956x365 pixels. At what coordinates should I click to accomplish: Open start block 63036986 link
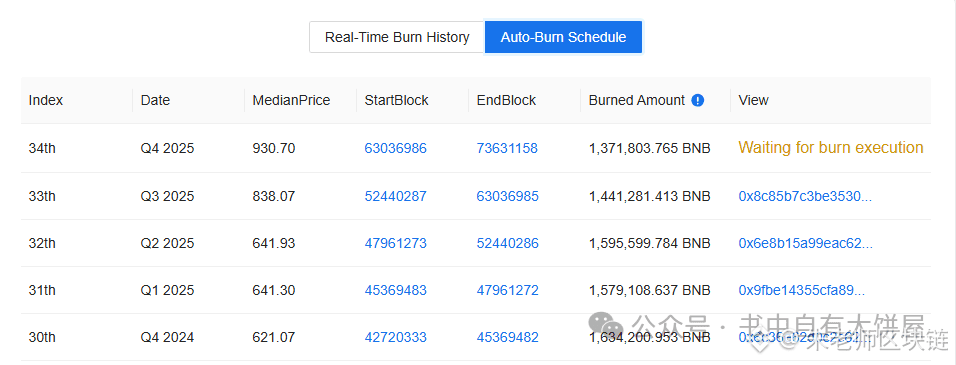[396, 148]
